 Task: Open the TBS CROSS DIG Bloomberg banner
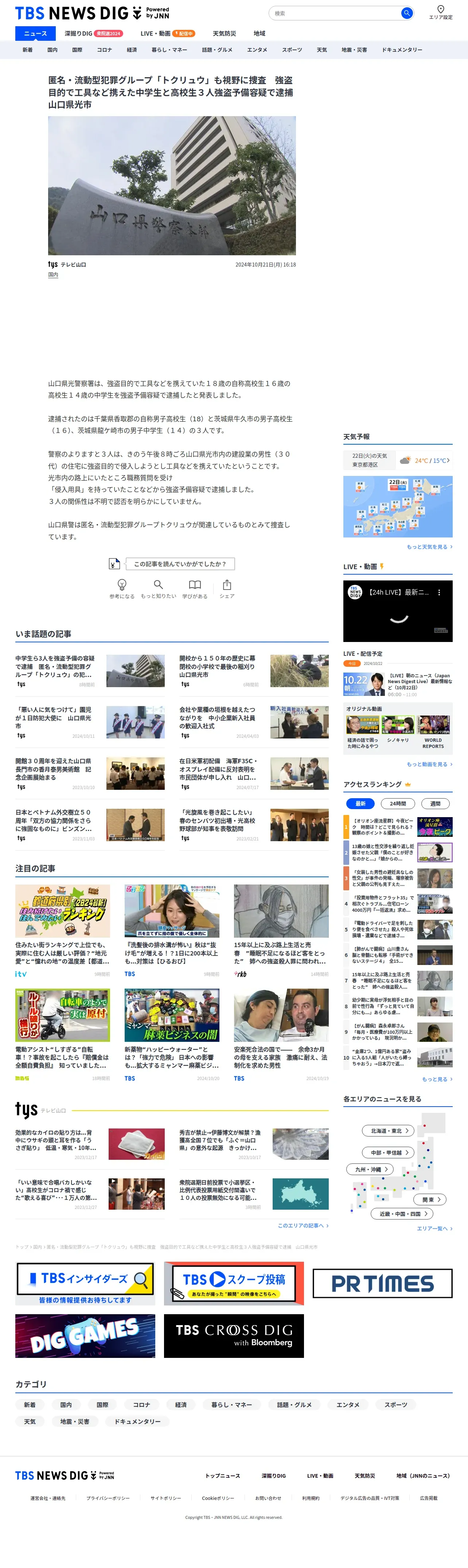coord(234,1336)
